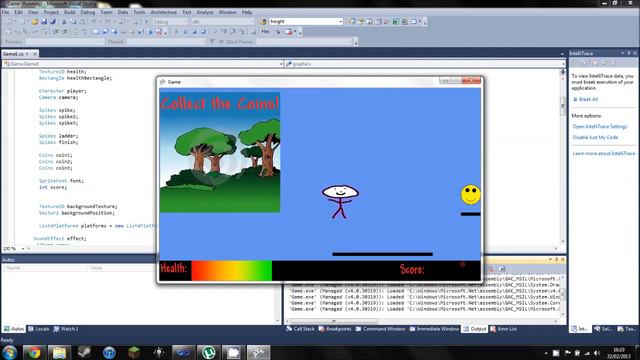Click the Windows Start orb
This screenshot has width=640, height=360.
pyautogui.click(x=9, y=352)
